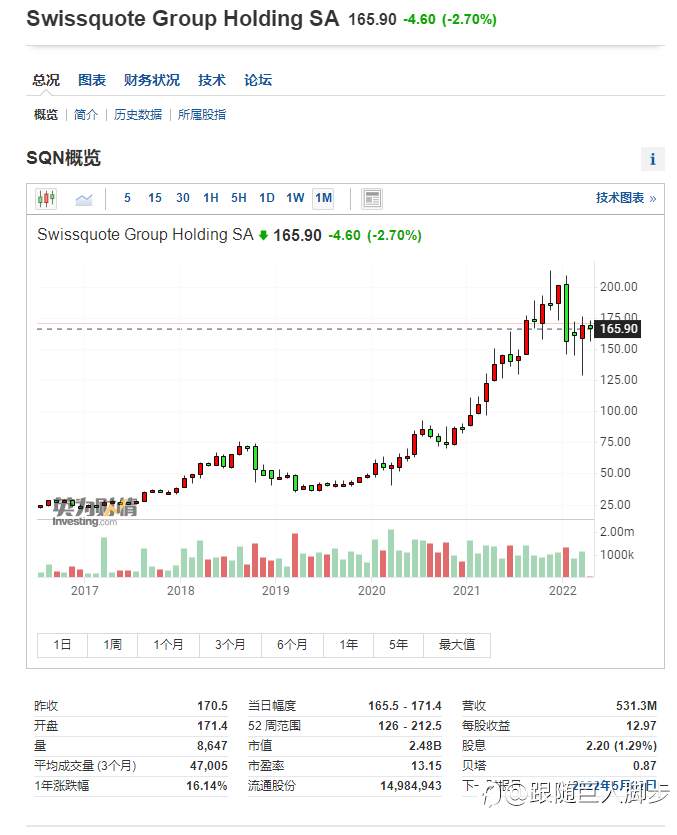Set chart range to 1周
This screenshot has height=835, width=677.
[112, 645]
